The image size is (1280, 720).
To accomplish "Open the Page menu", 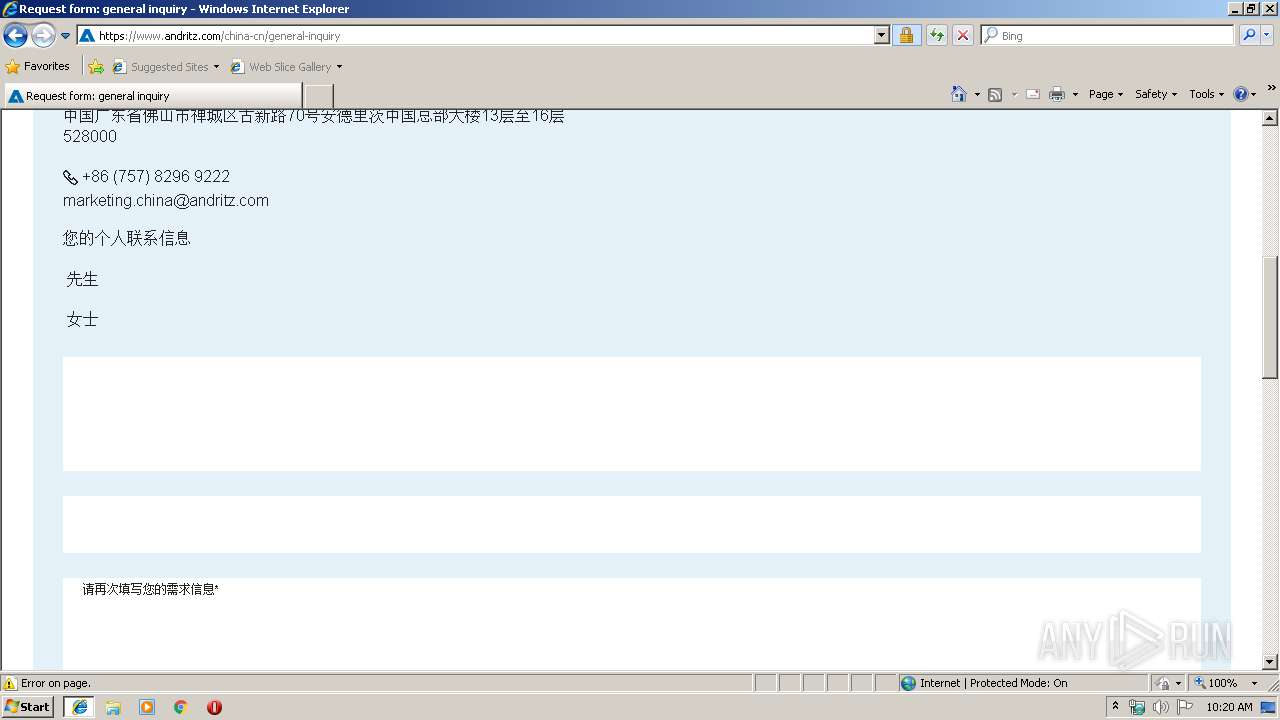I will pyautogui.click(x=1106, y=94).
